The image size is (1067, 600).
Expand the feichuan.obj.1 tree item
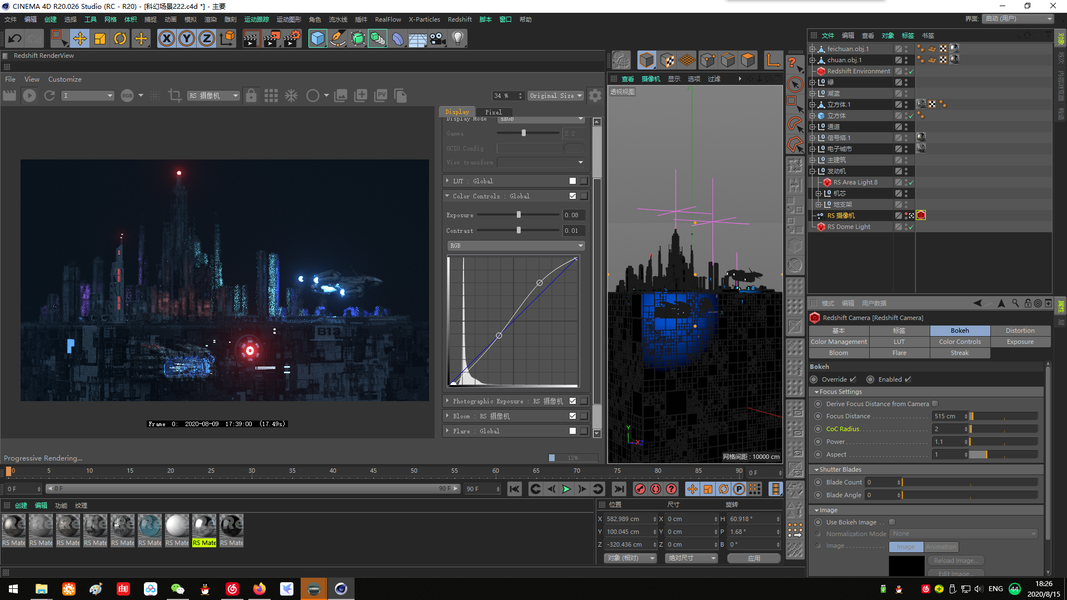point(812,49)
